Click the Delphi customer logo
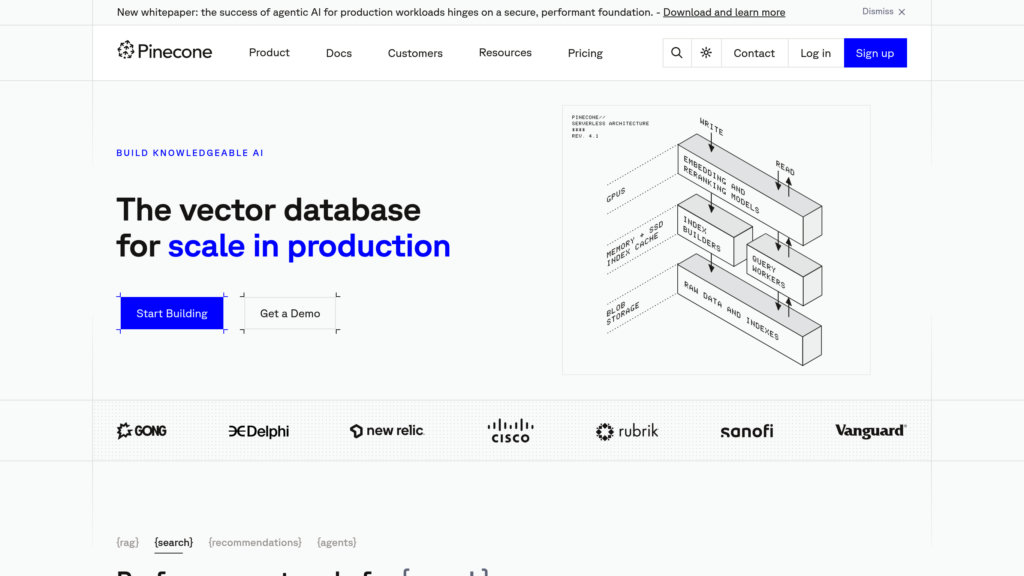Screen dimensions: 1024x576 [x=259, y=431]
